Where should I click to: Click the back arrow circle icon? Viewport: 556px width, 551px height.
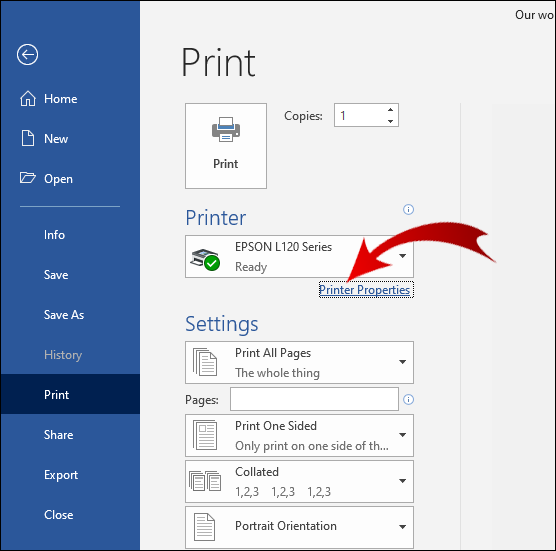[x=27, y=55]
